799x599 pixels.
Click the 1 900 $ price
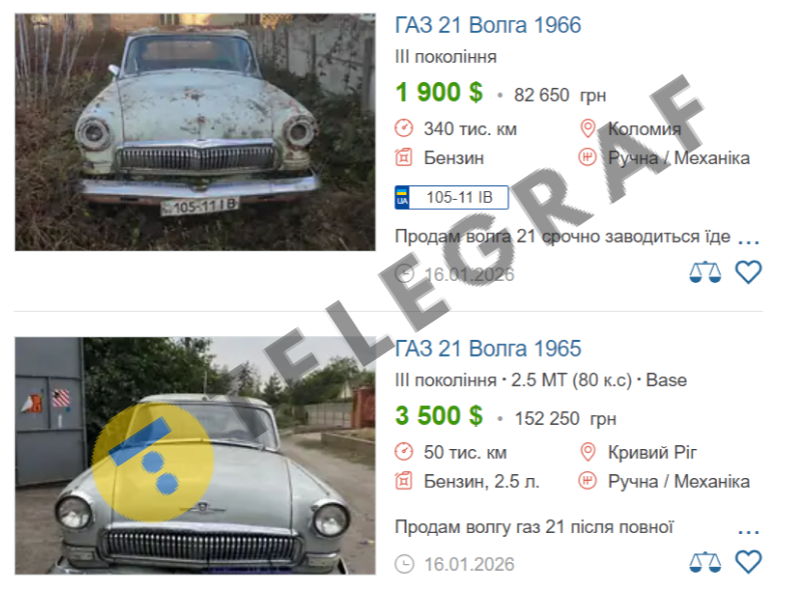pos(439,92)
